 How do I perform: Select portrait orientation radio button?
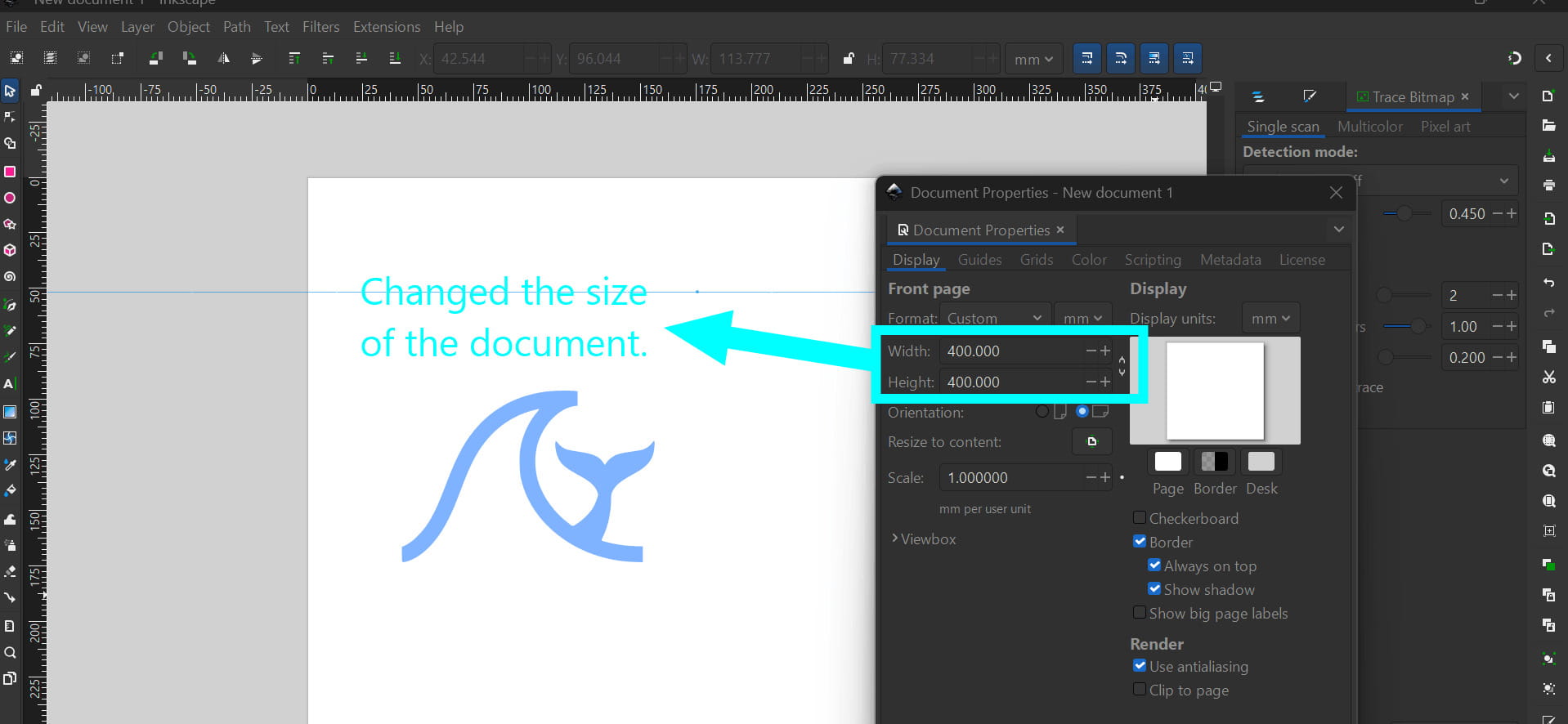click(x=1042, y=411)
